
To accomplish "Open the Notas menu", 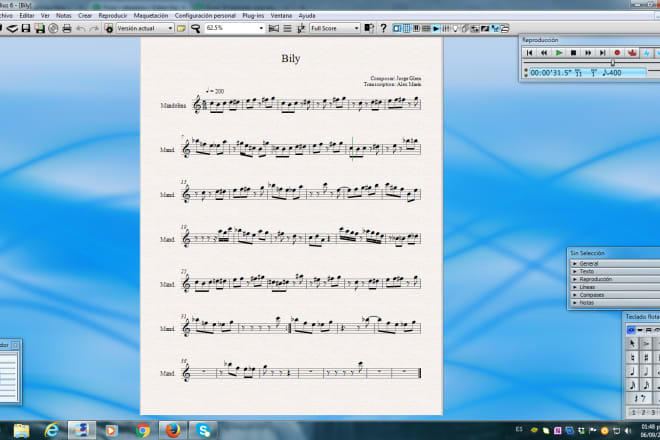I will tap(64, 16).
